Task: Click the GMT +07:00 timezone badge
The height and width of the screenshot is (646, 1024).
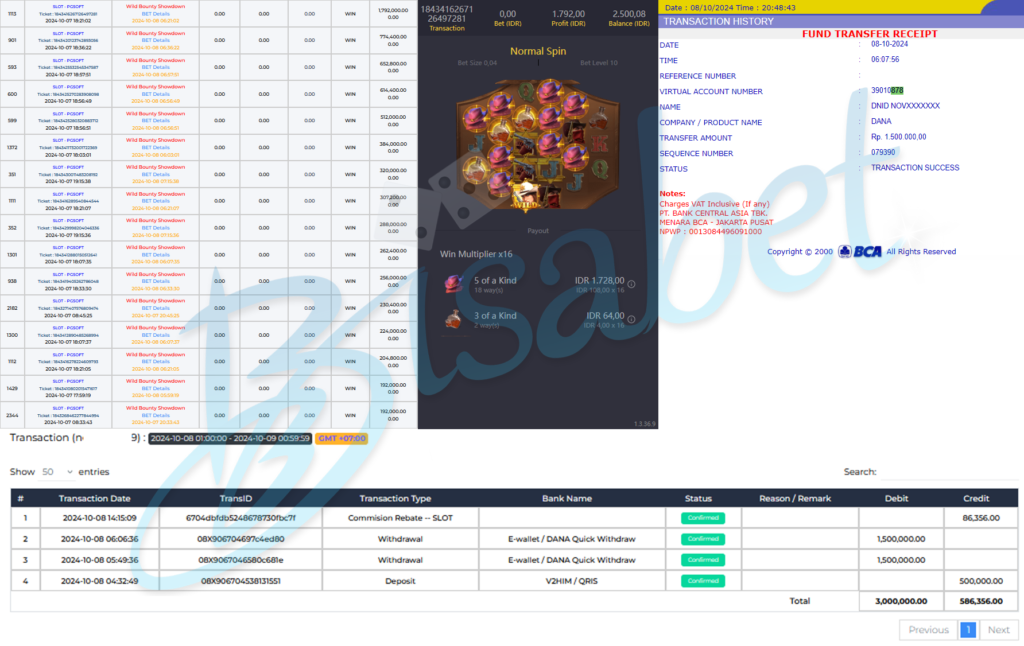Action: coord(342,439)
